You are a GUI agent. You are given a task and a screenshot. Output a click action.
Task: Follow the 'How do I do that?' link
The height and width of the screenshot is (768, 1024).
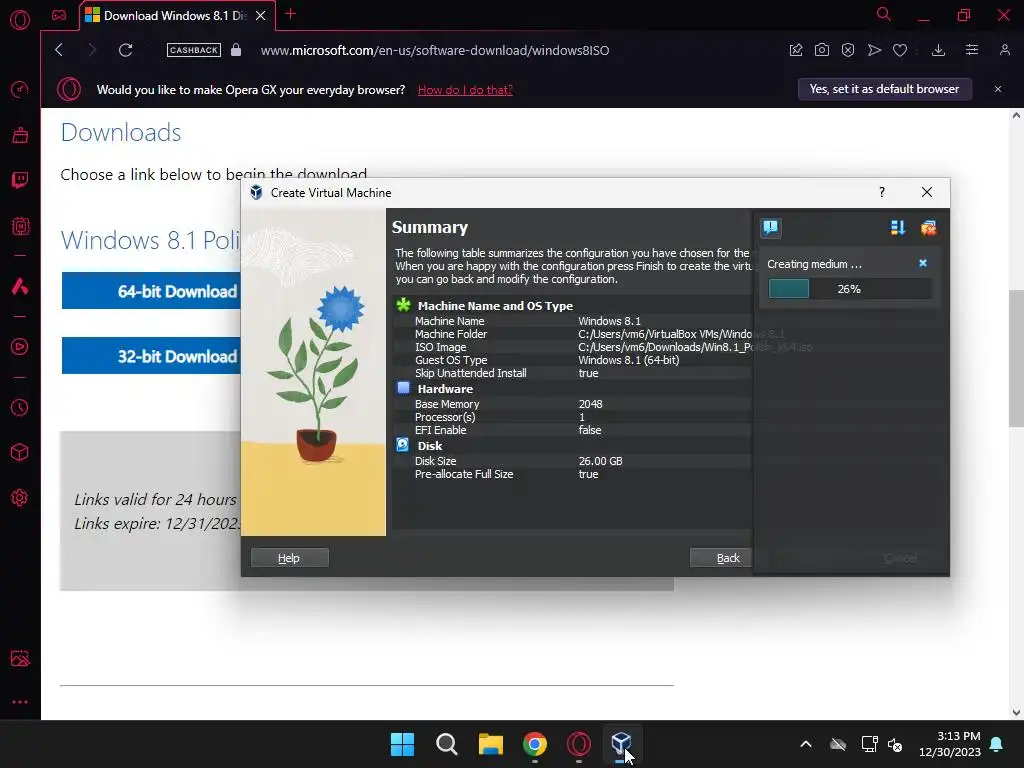[465, 90]
